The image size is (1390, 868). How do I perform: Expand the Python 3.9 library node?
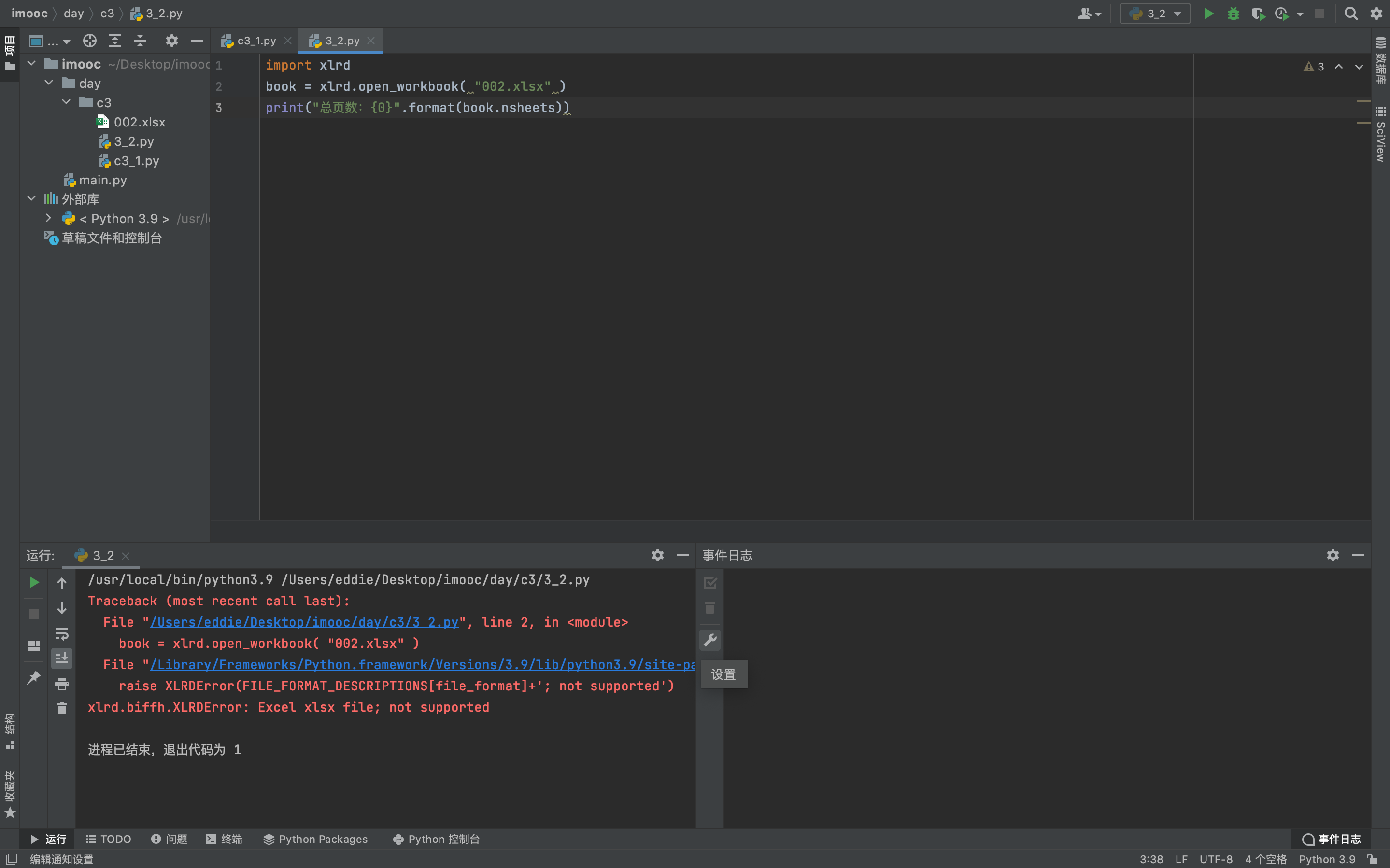point(49,218)
